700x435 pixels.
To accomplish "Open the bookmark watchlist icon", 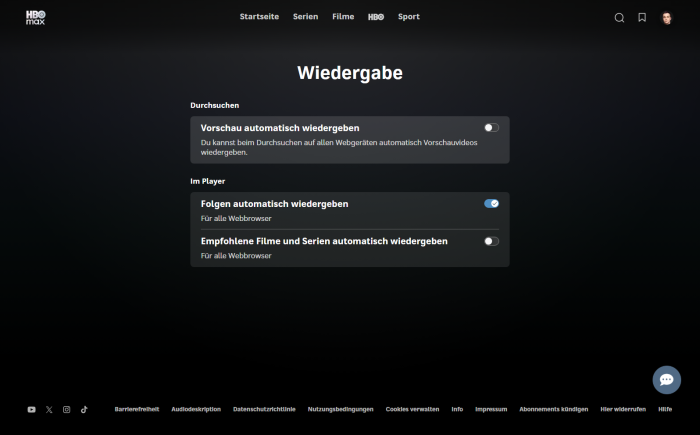I will pyautogui.click(x=642, y=17).
